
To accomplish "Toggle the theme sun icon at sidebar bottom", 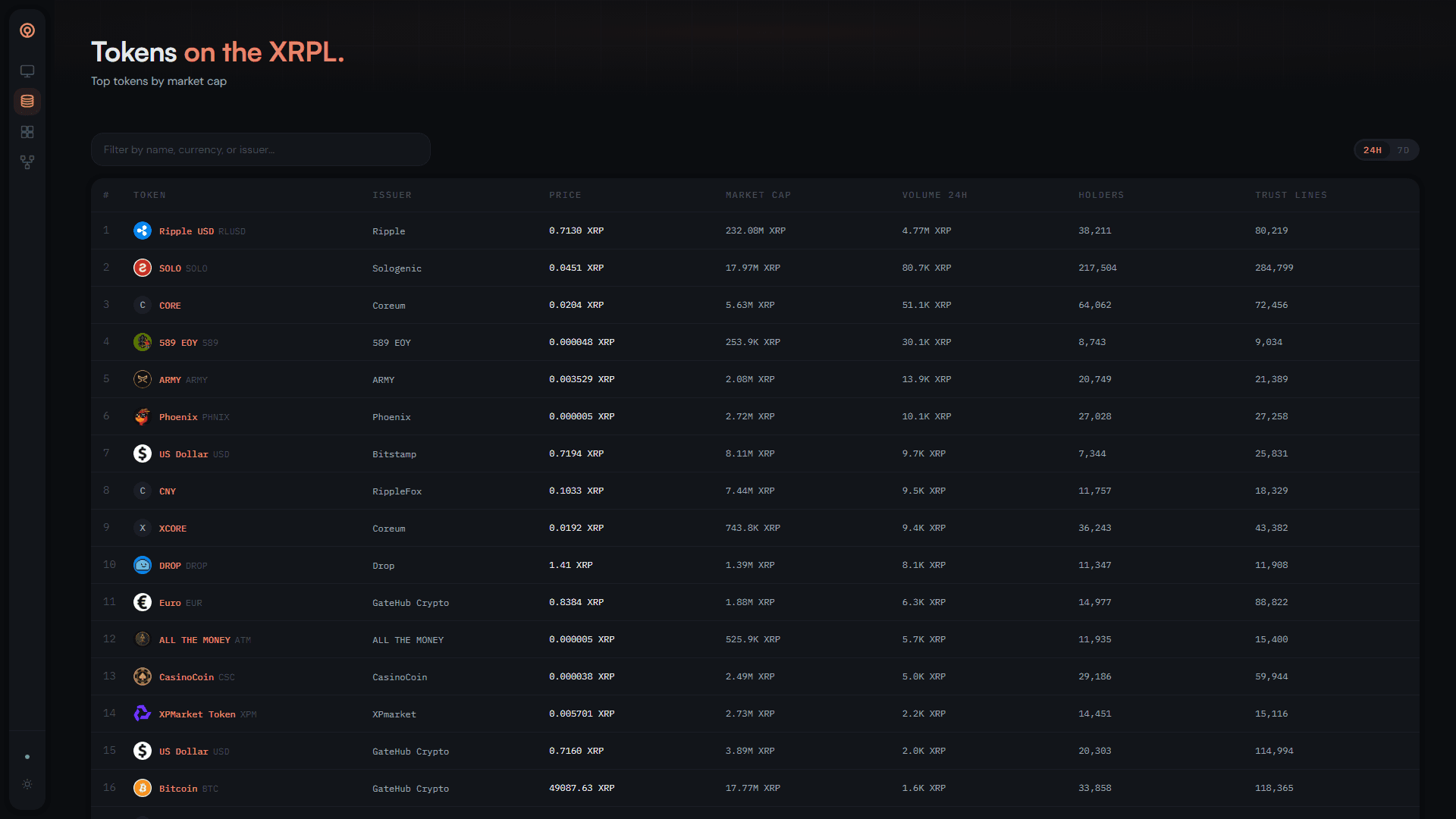I will click(x=27, y=785).
